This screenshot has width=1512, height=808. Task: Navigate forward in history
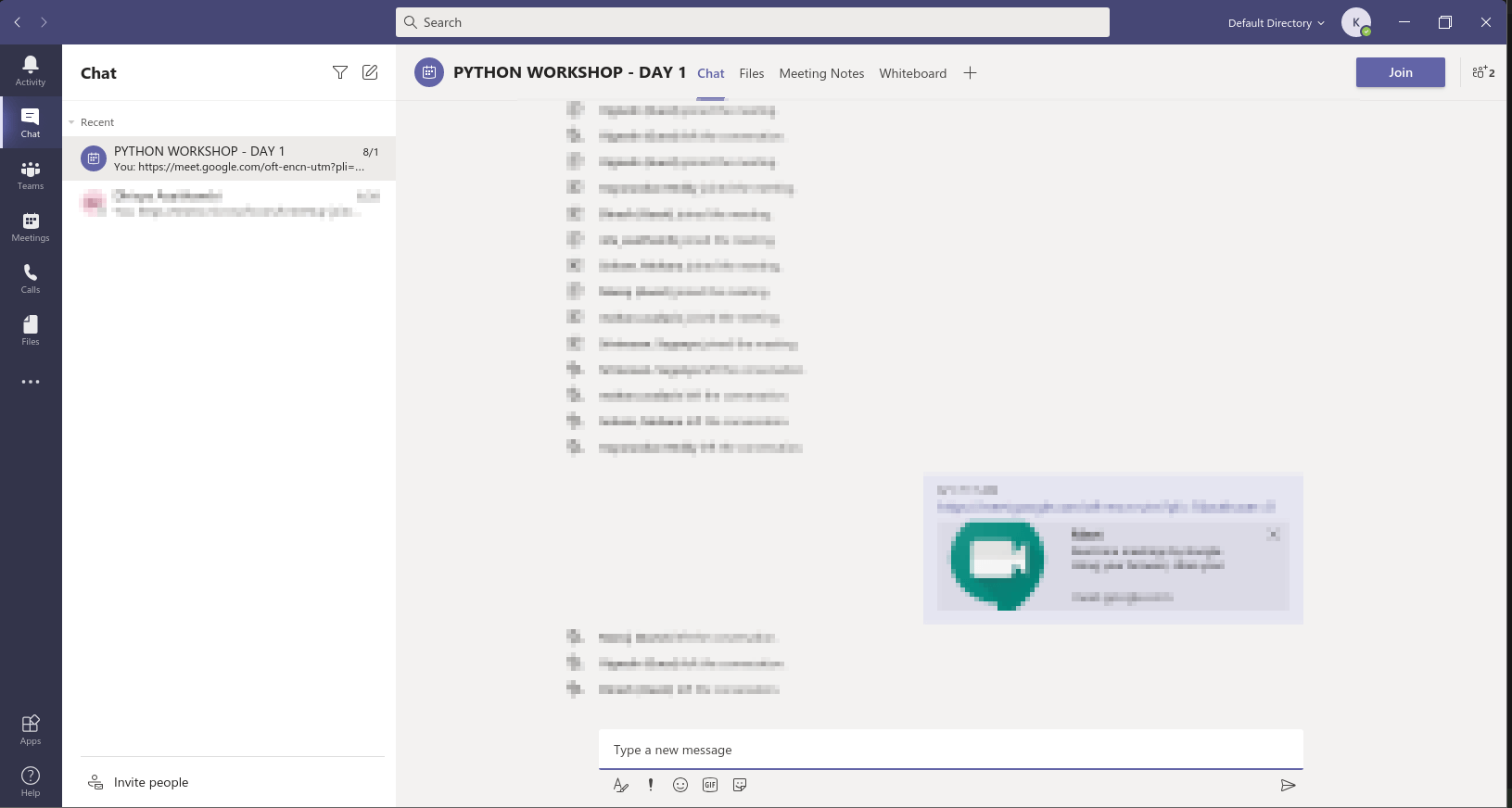pyautogui.click(x=44, y=22)
